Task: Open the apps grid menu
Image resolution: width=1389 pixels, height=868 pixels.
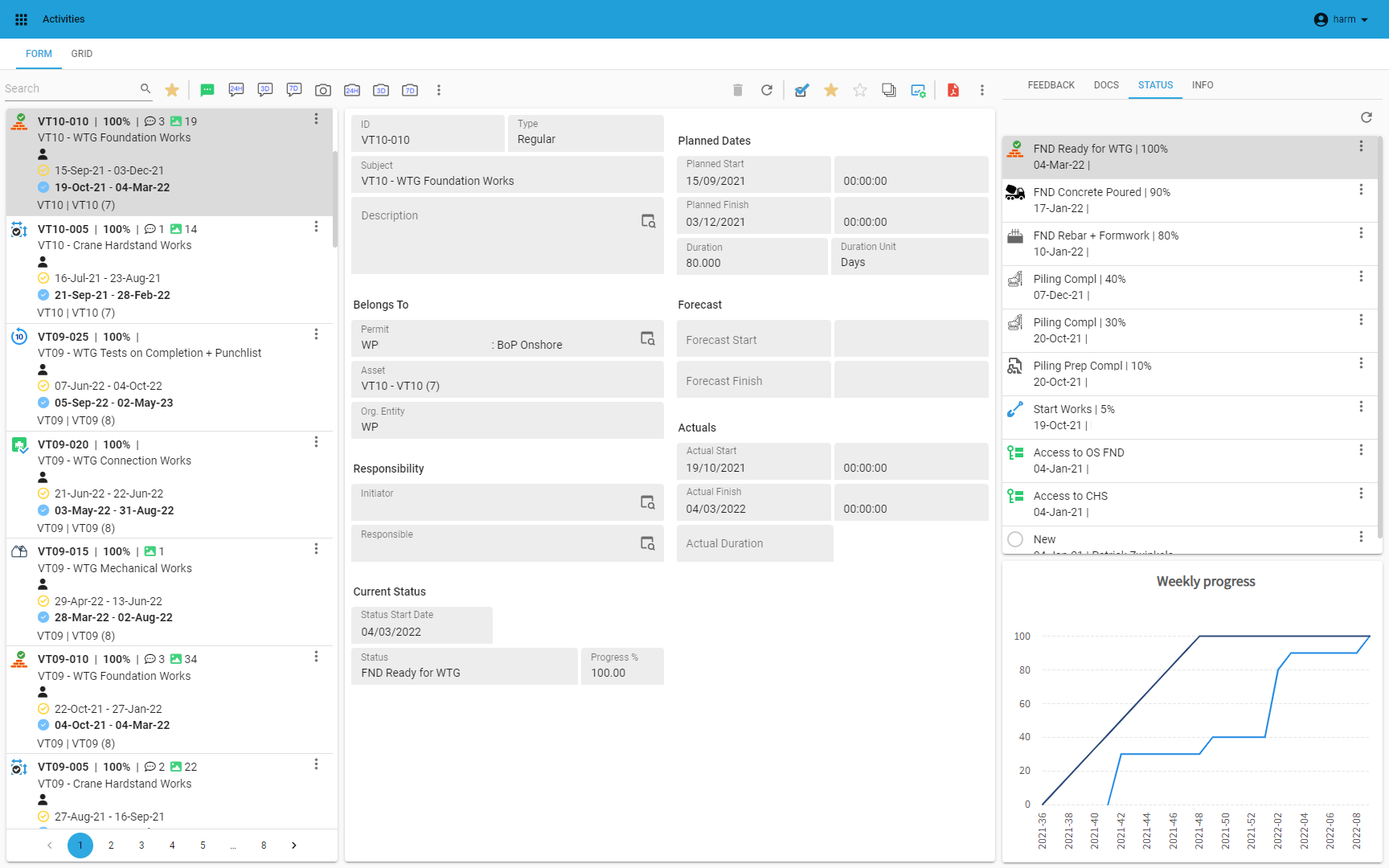Action: [22, 19]
